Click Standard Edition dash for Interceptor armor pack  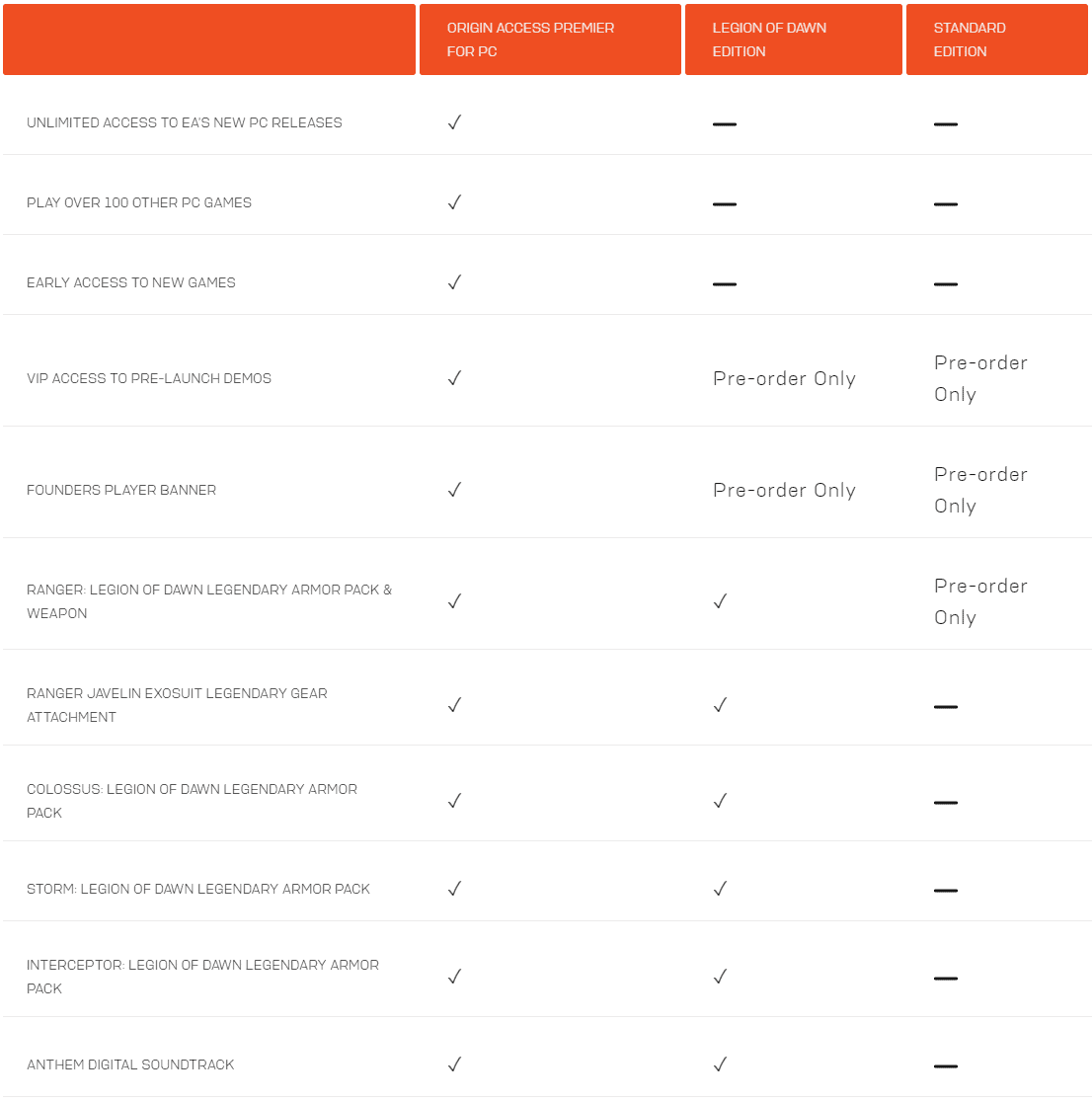946,978
